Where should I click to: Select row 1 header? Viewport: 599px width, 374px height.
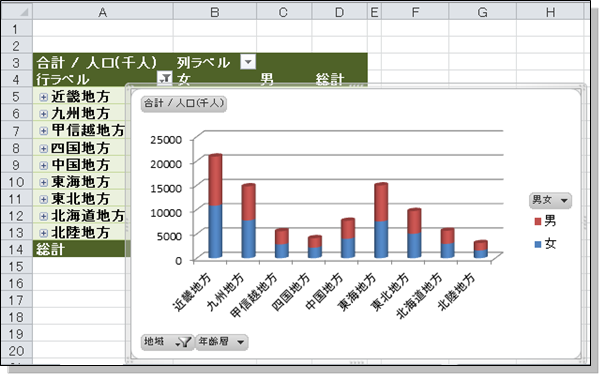point(17,28)
